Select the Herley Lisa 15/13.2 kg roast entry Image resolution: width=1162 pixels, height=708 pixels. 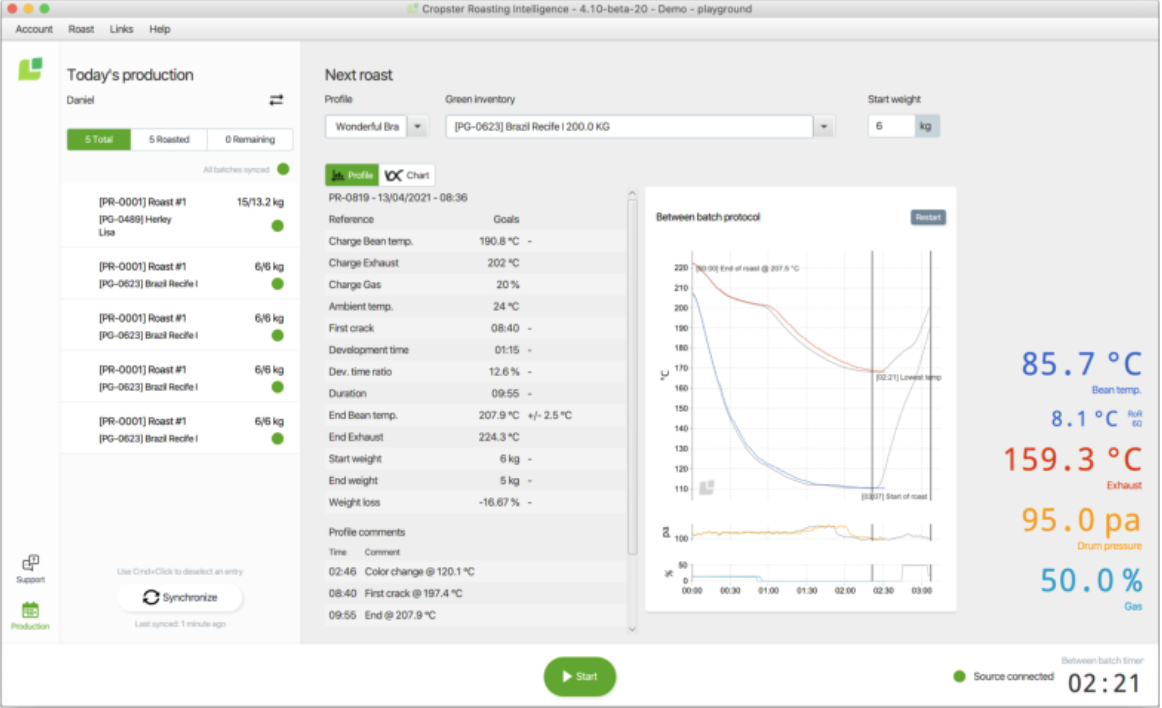click(179, 216)
